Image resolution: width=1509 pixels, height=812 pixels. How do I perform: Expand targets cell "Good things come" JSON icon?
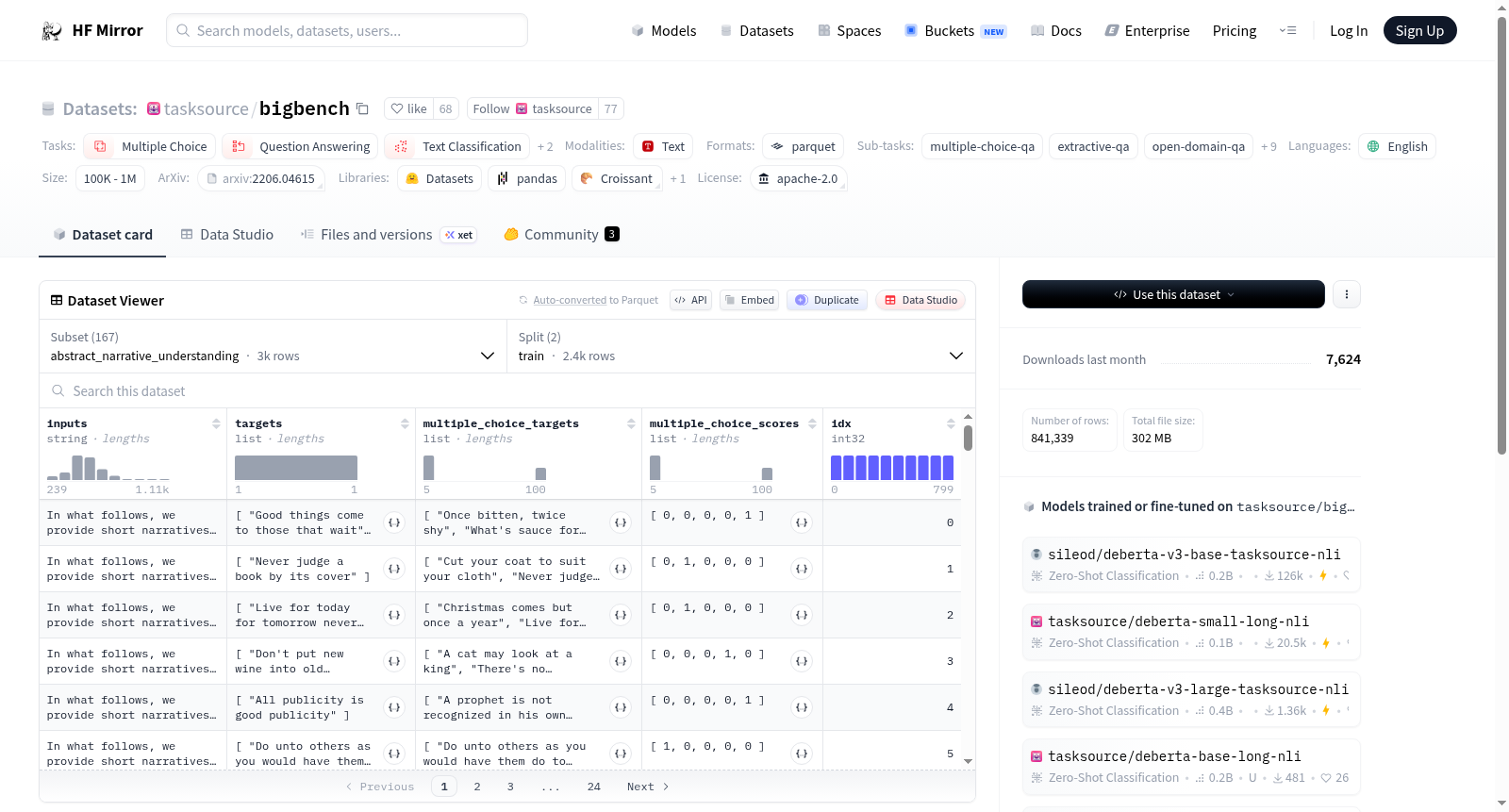point(394,522)
